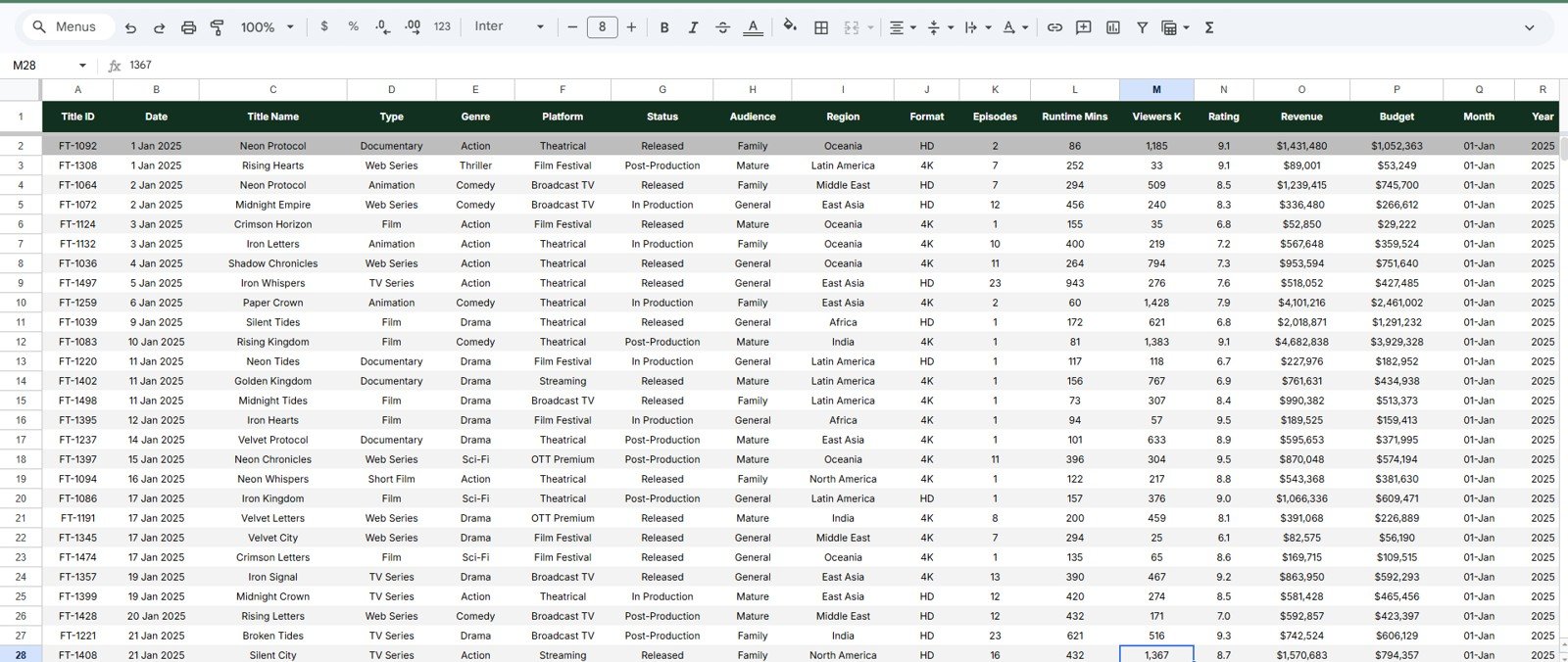Open the borders menu

(821, 27)
